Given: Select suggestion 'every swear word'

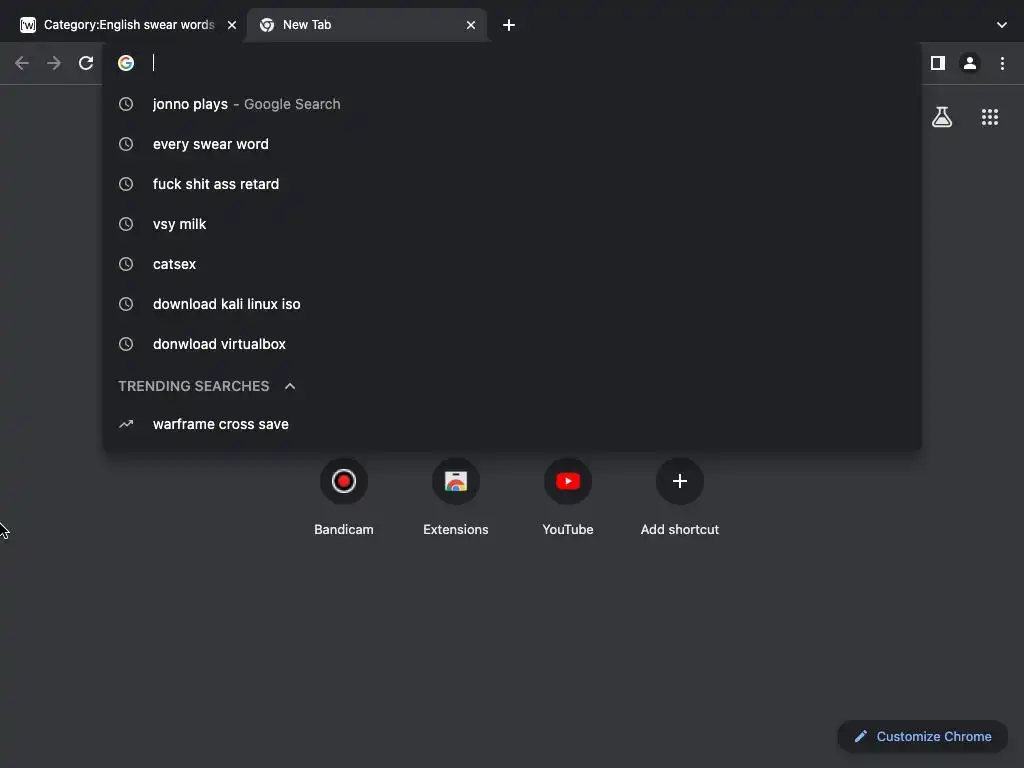Looking at the screenshot, I should [512, 144].
